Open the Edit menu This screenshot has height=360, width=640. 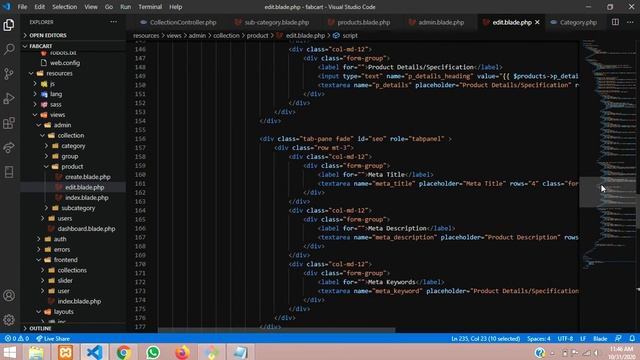(40, 7)
